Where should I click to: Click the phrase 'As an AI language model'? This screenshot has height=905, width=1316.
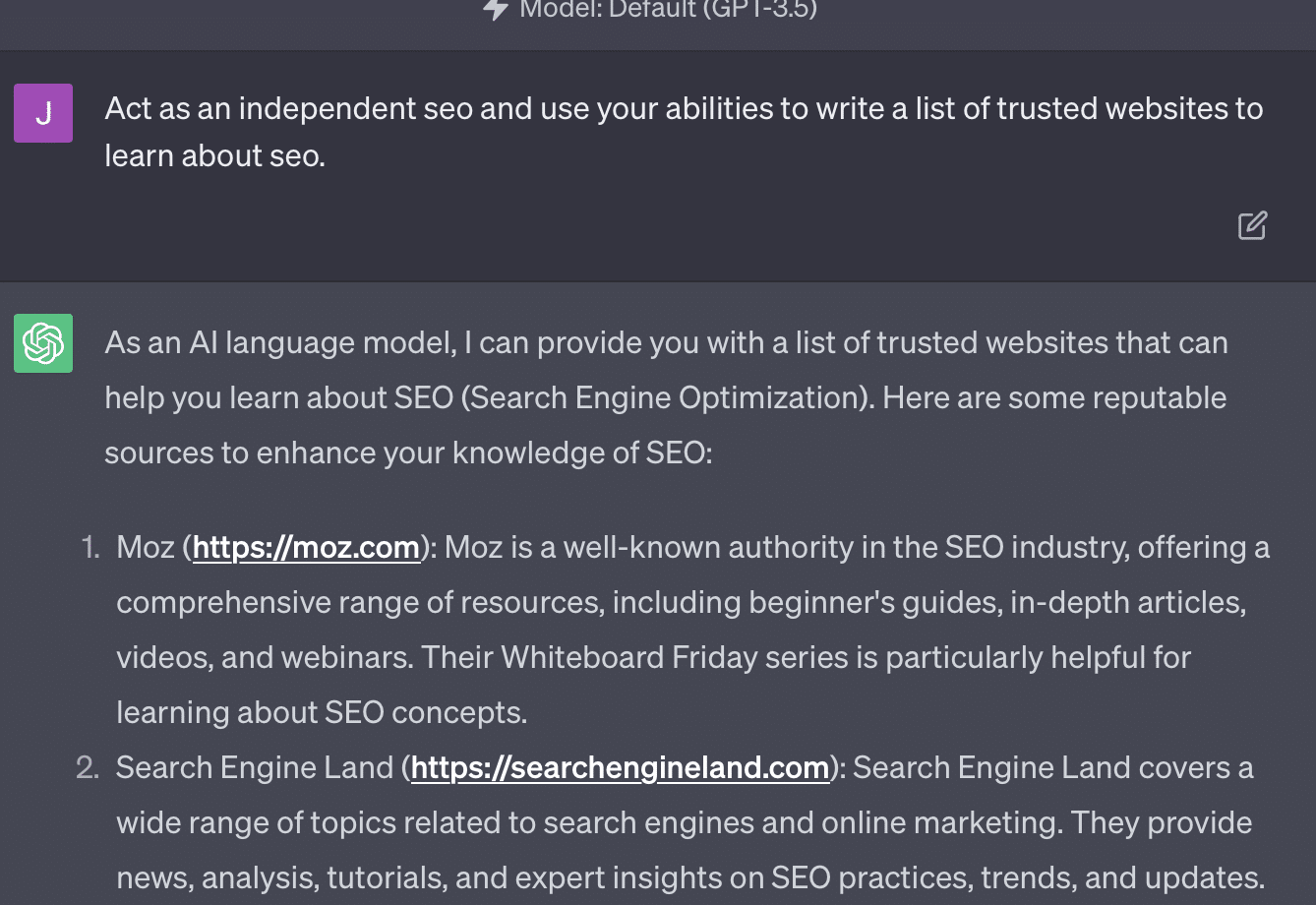(x=279, y=342)
